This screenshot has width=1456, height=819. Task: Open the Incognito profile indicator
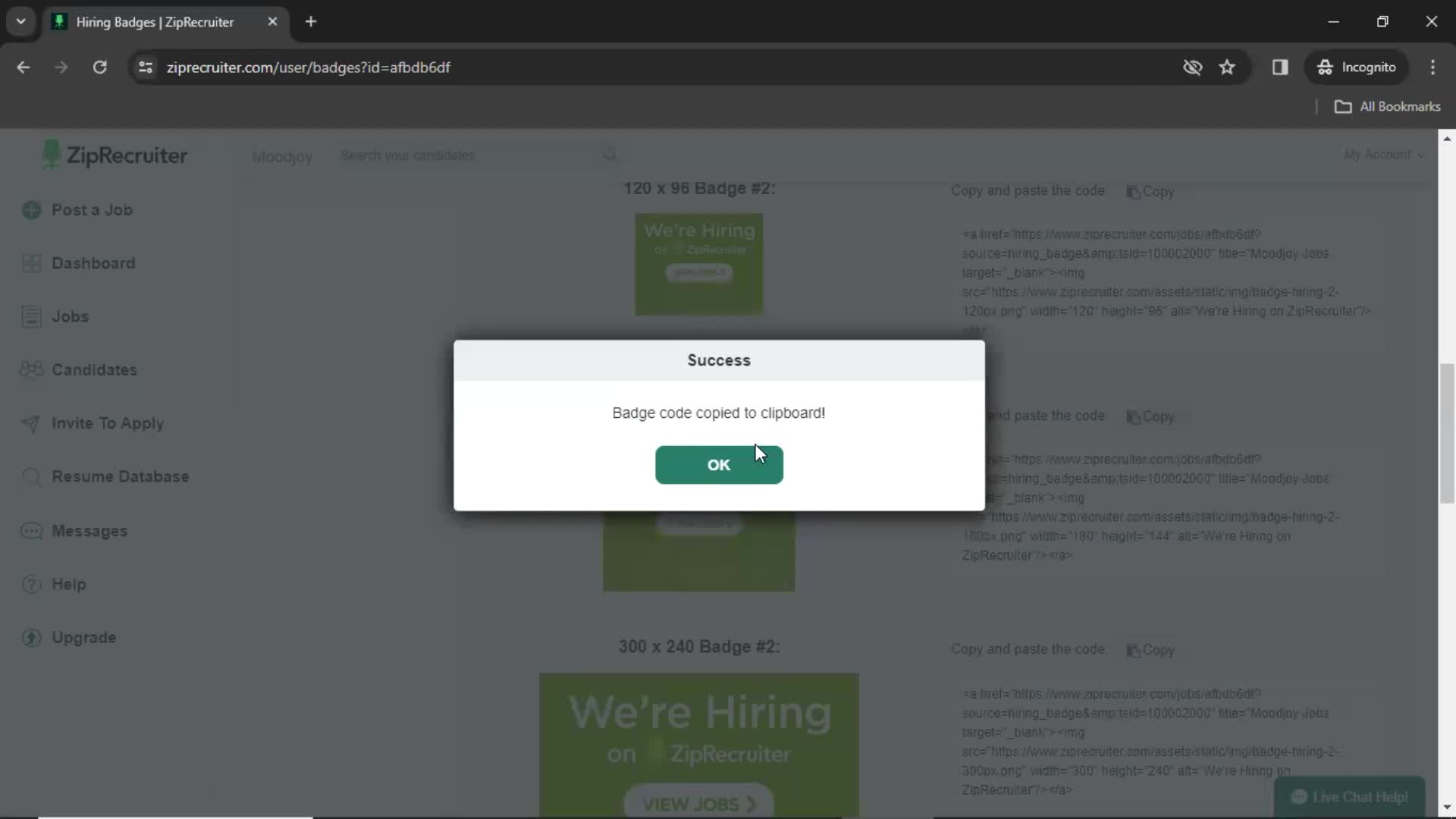click(x=1357, y=67)
